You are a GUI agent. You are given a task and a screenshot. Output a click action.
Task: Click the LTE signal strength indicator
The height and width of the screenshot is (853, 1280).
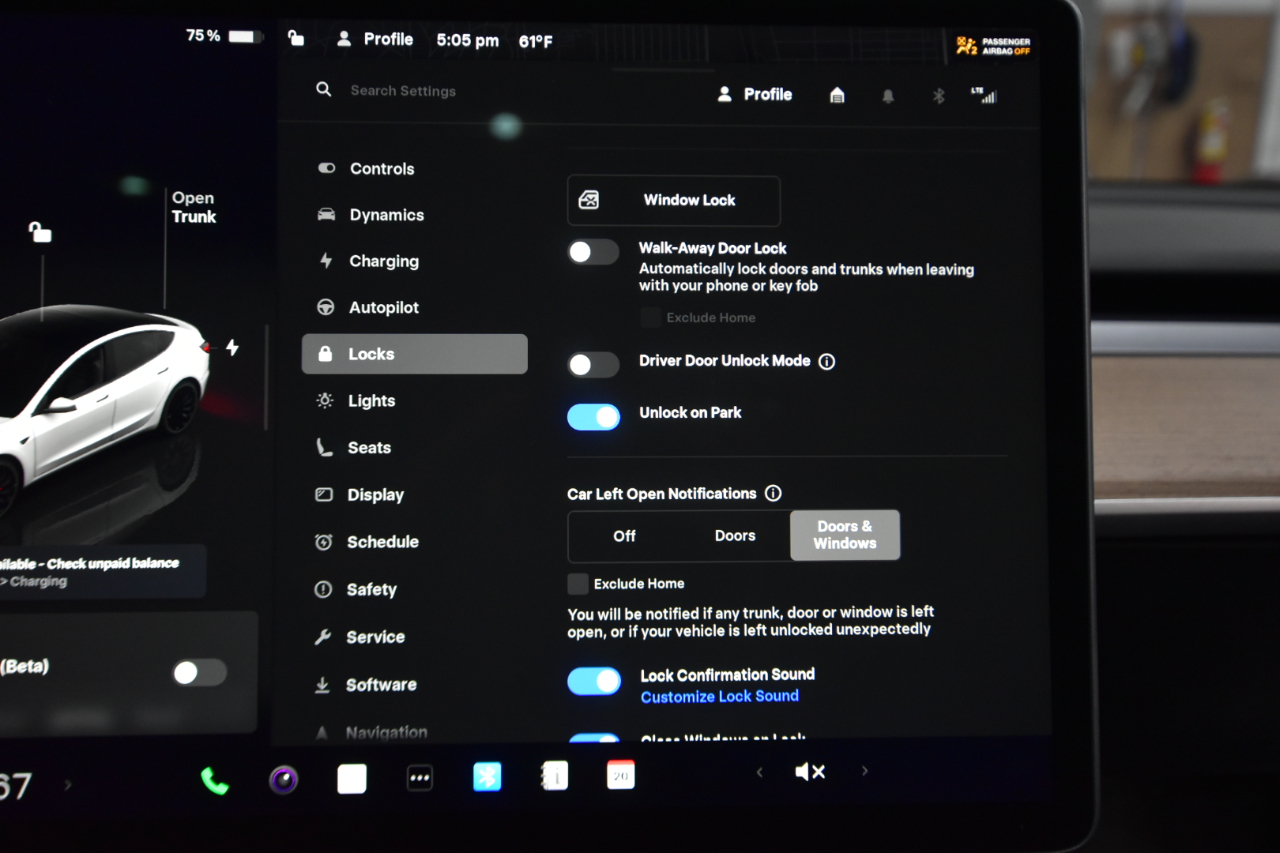(985, 95)
